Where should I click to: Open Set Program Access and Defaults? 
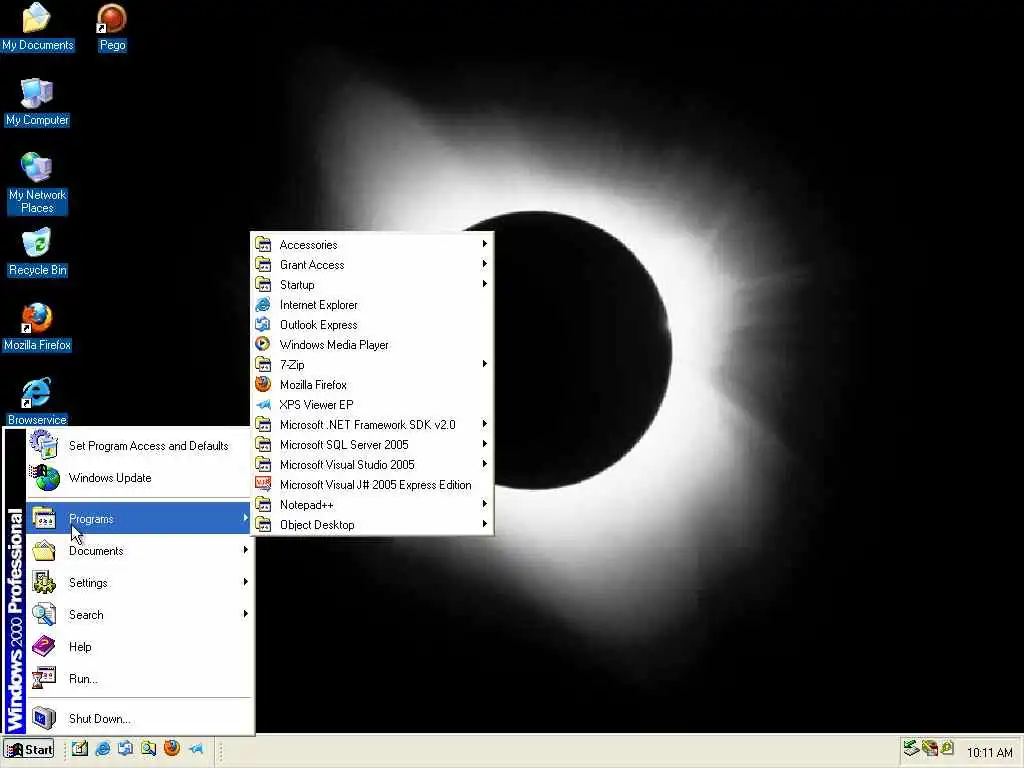pos(138,446)
